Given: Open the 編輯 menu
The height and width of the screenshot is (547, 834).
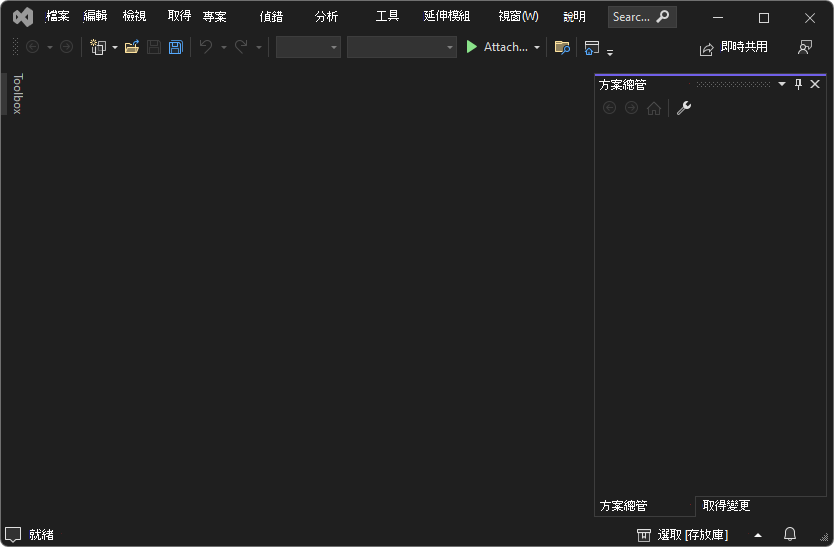Looking at the screenshot, I should pyautogui.click(x=95, y=16).
